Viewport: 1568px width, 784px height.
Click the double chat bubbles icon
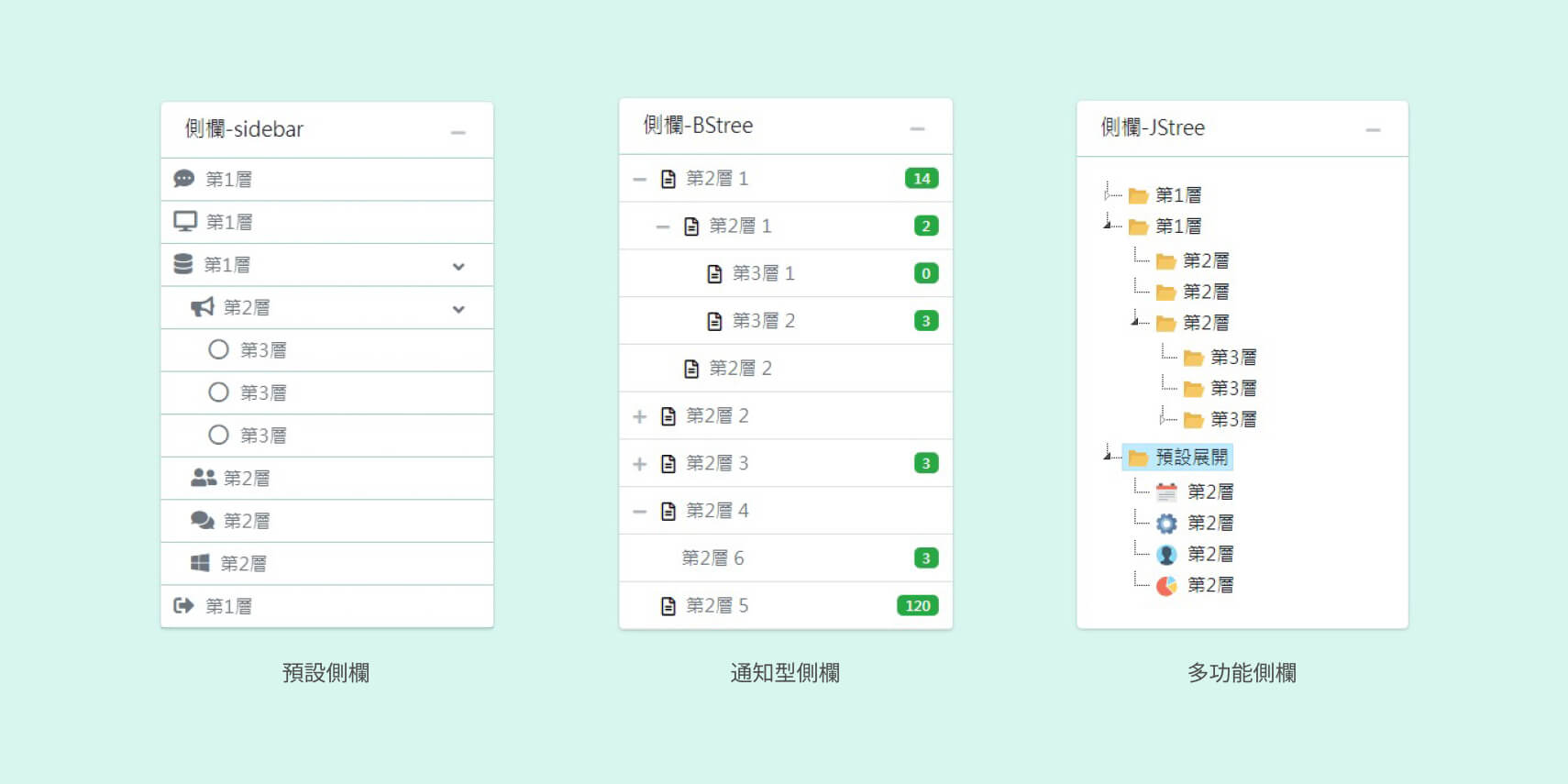203,520
